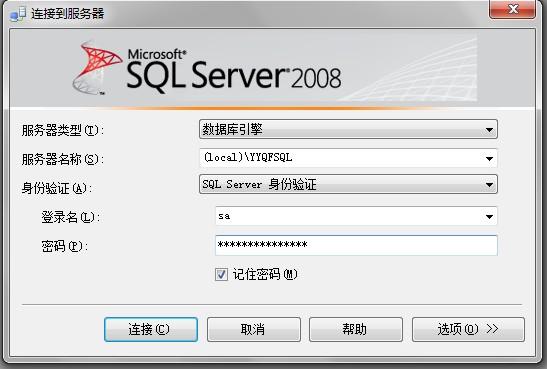
Task: Open the 身份验证 SQL Server dropdown
Action: [x=348, y=184]
